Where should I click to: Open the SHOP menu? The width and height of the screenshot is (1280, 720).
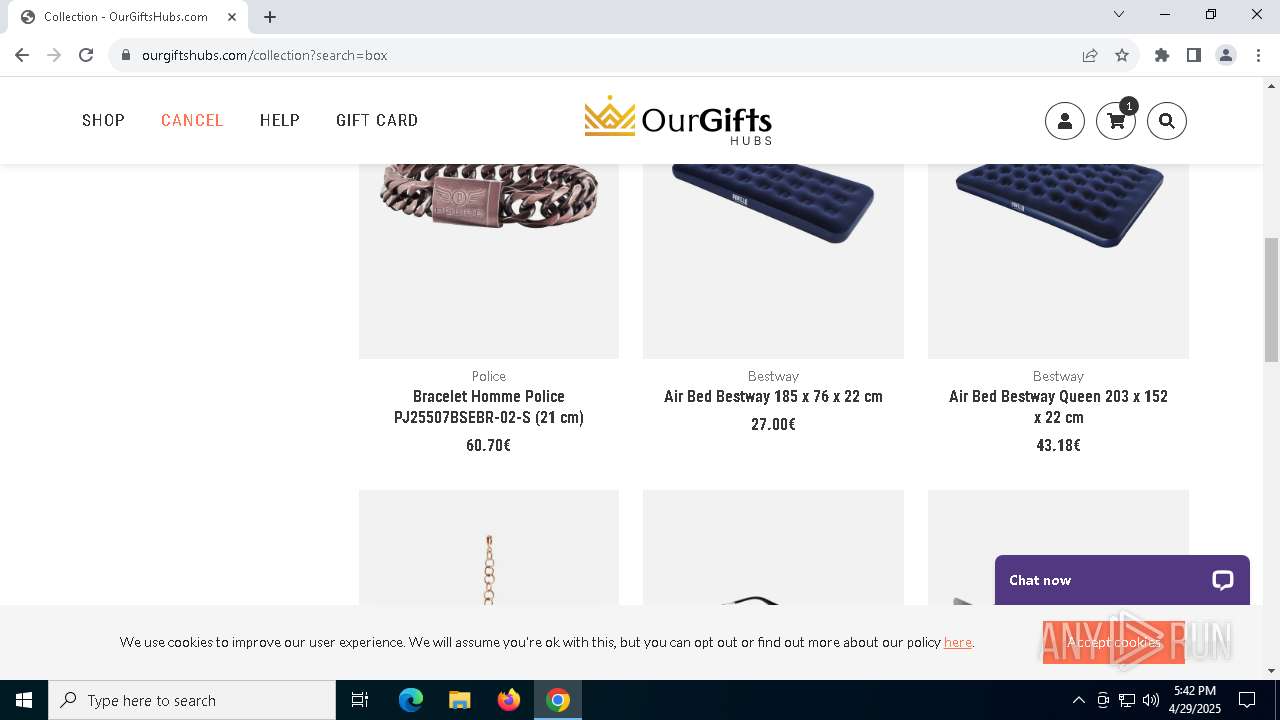coord(103,120)
